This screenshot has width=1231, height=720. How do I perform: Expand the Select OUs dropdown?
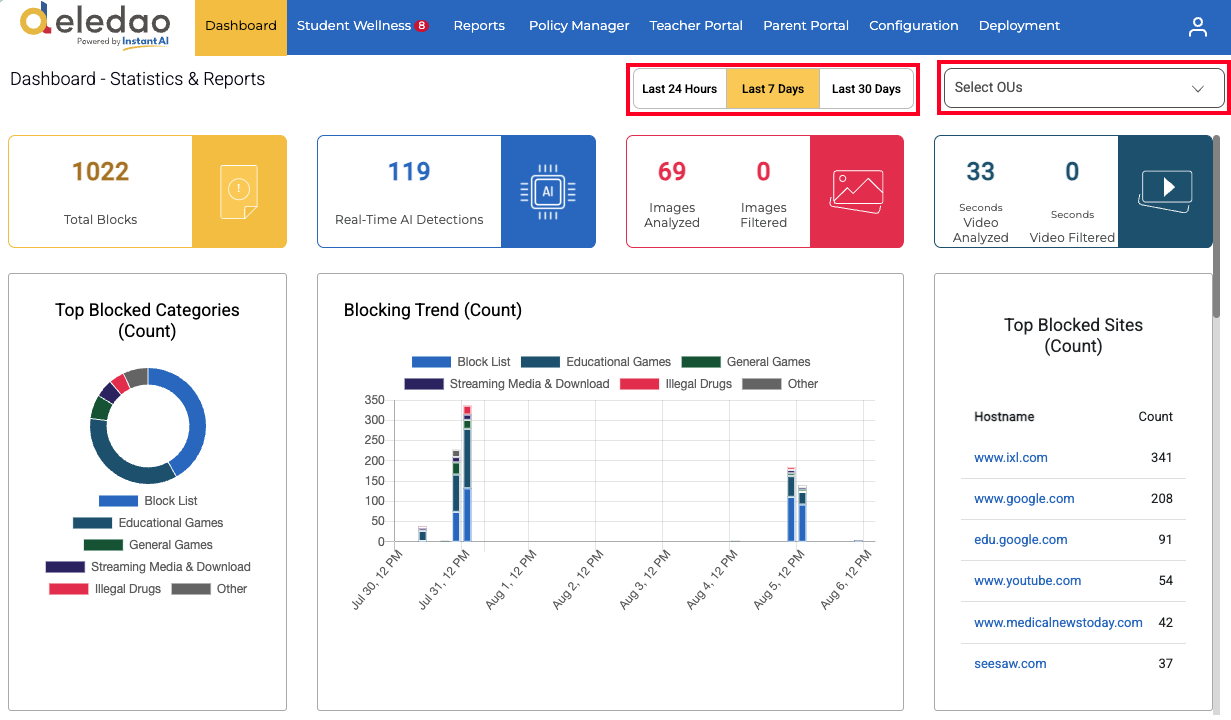point(1084,88)
